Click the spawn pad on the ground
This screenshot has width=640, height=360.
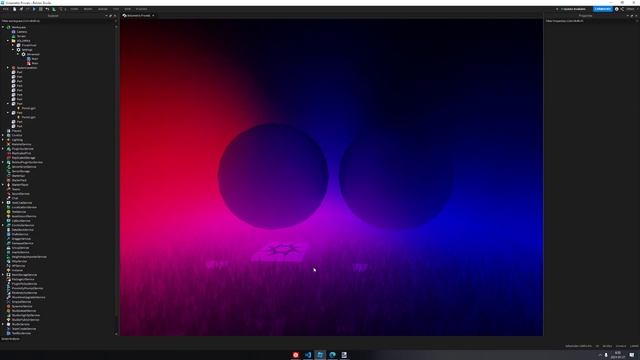(x=280, y=251)
